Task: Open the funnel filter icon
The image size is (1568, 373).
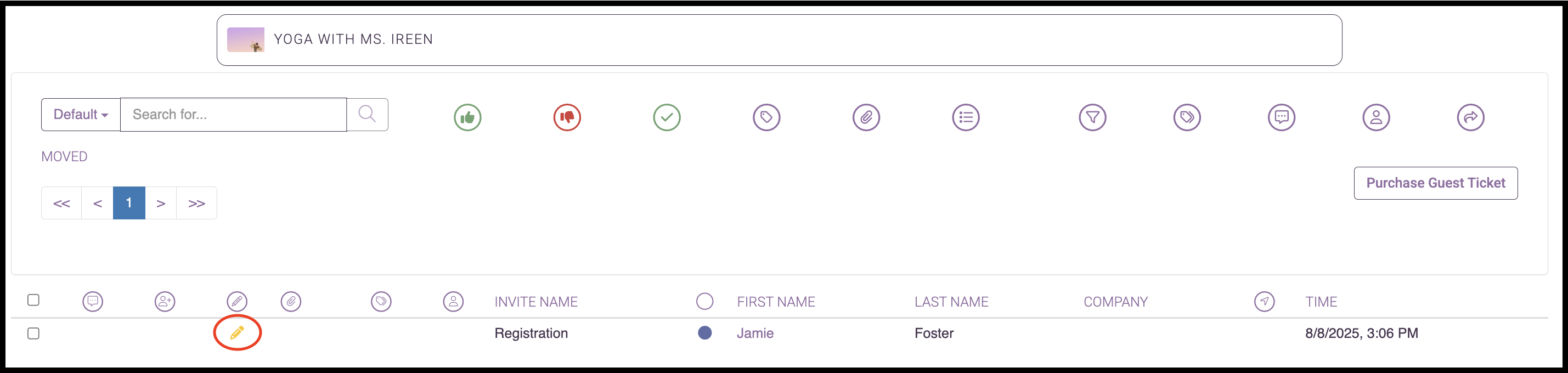Action: 1093,117
